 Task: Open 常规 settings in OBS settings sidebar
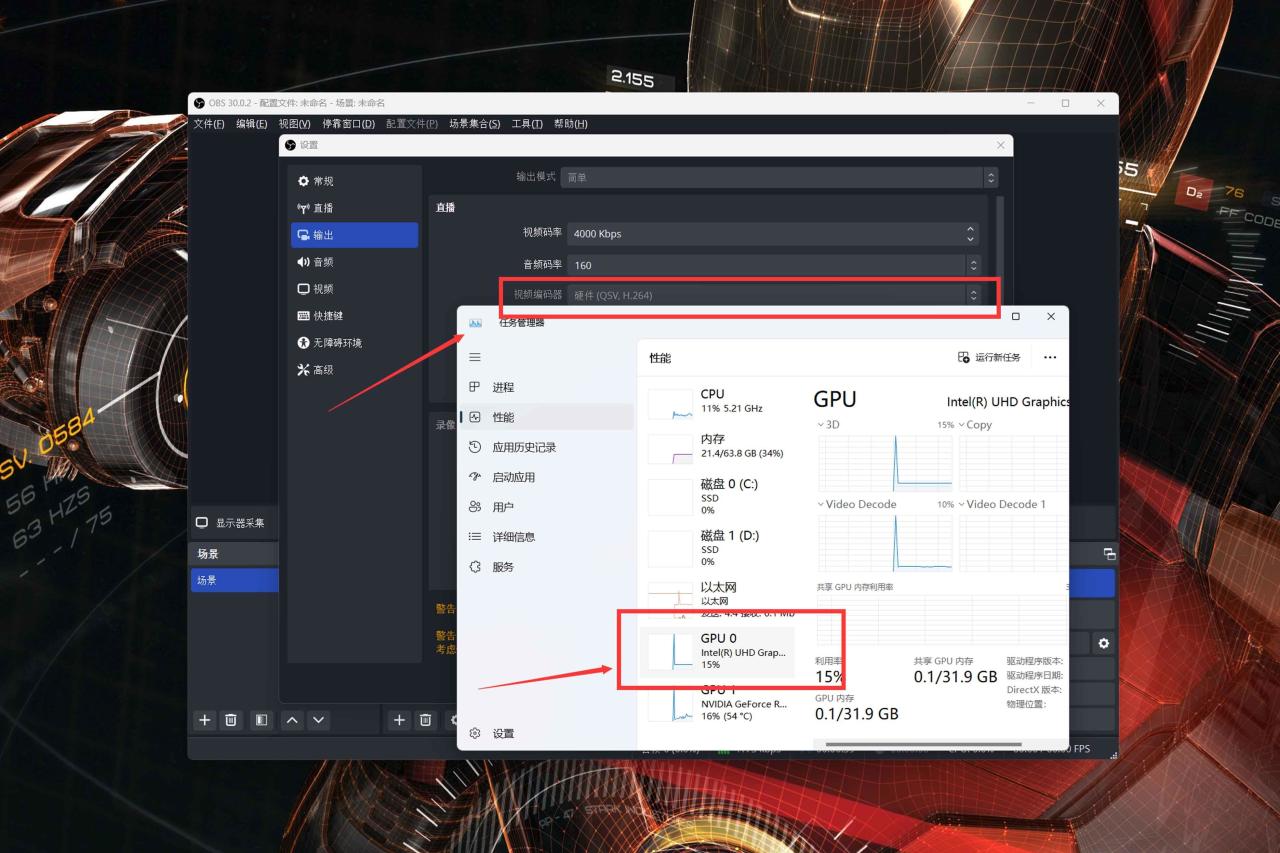354,181
